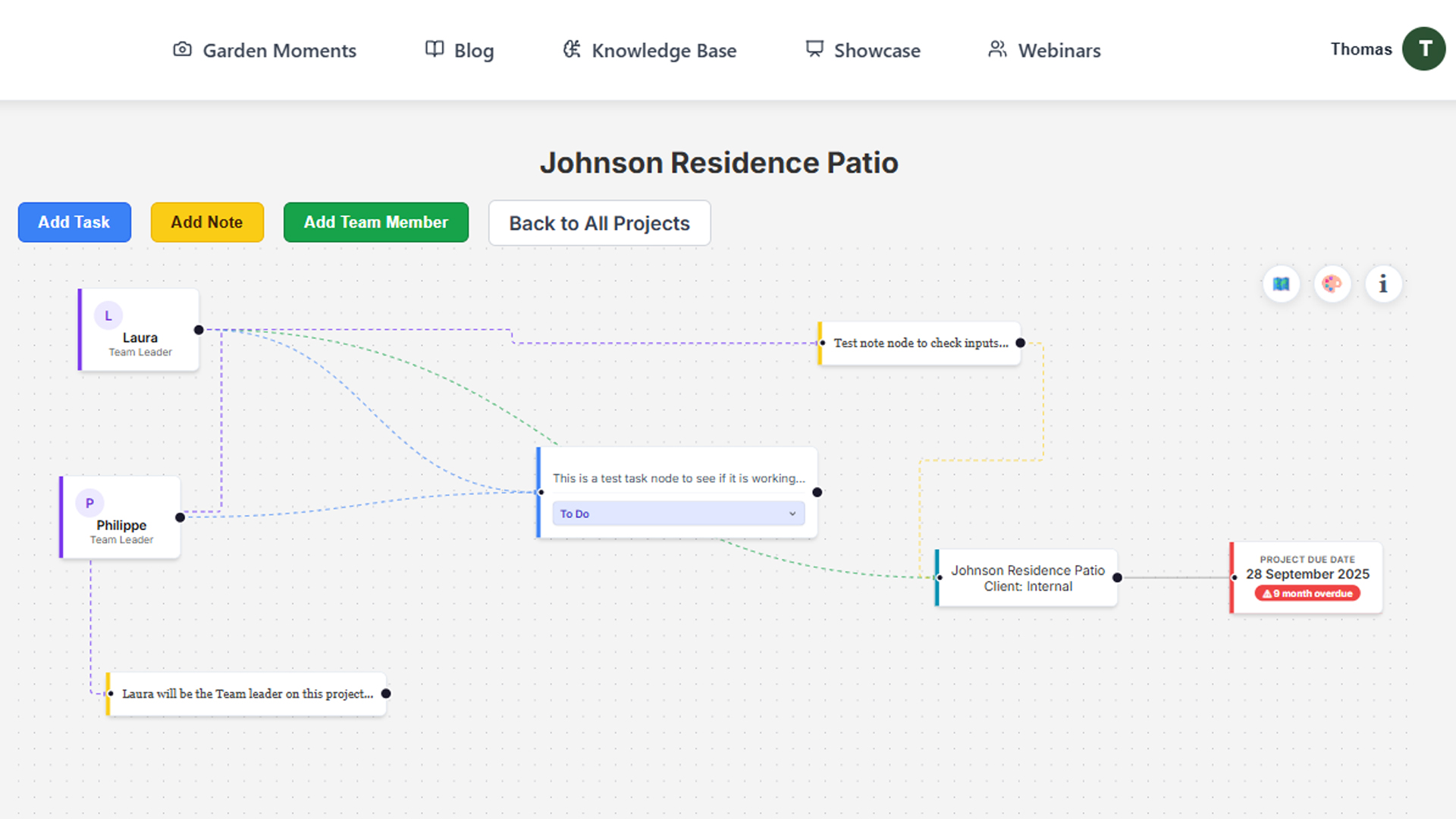The image size is (1456, 819).
Task: Open the Webinars menu item
Action: click(1044, 50)
